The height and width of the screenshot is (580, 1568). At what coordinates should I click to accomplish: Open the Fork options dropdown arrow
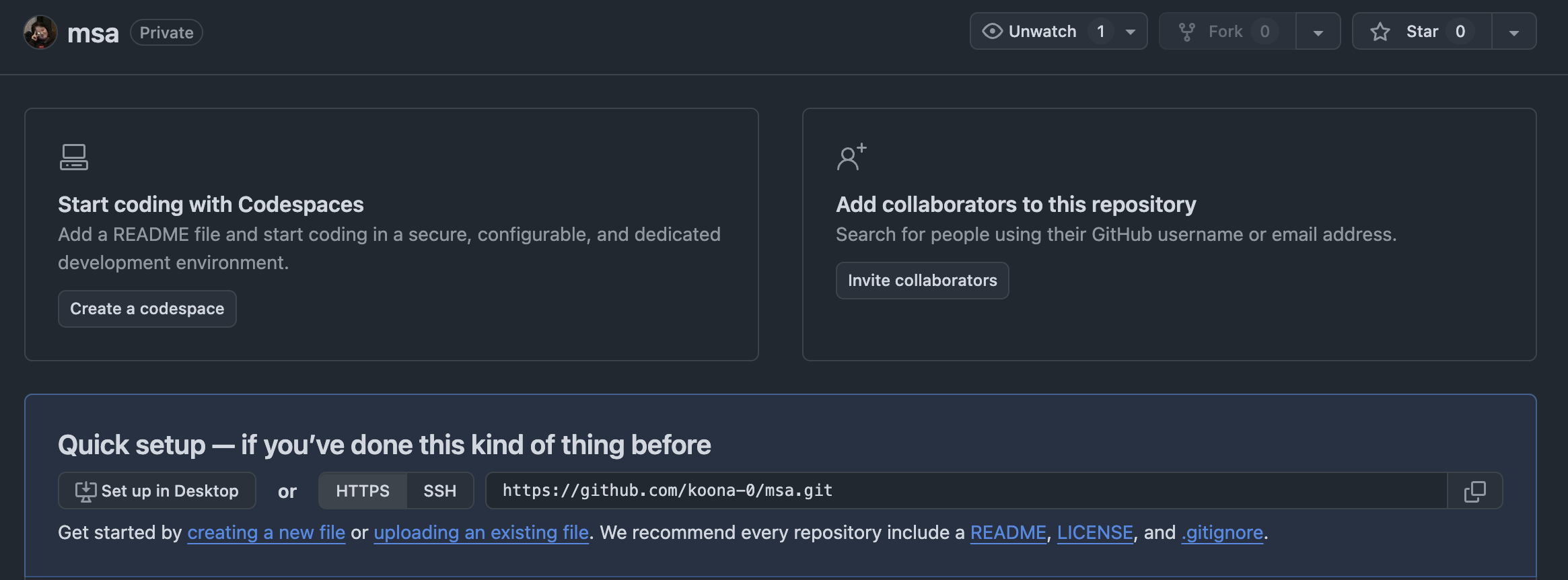click(x=1318, y=32)
